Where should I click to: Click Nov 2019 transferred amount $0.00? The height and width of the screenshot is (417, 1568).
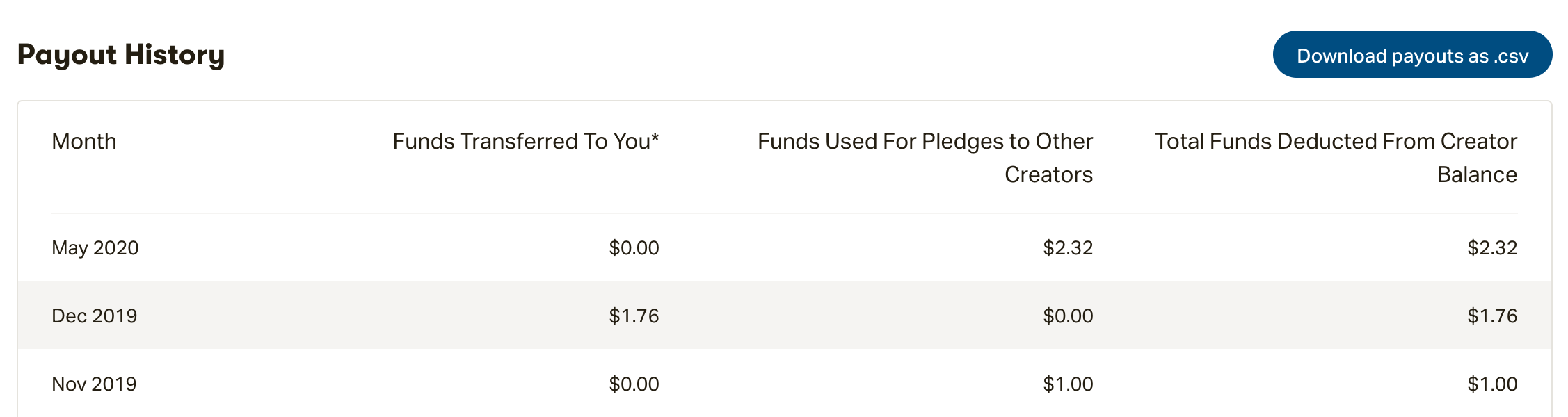[634, 384]
